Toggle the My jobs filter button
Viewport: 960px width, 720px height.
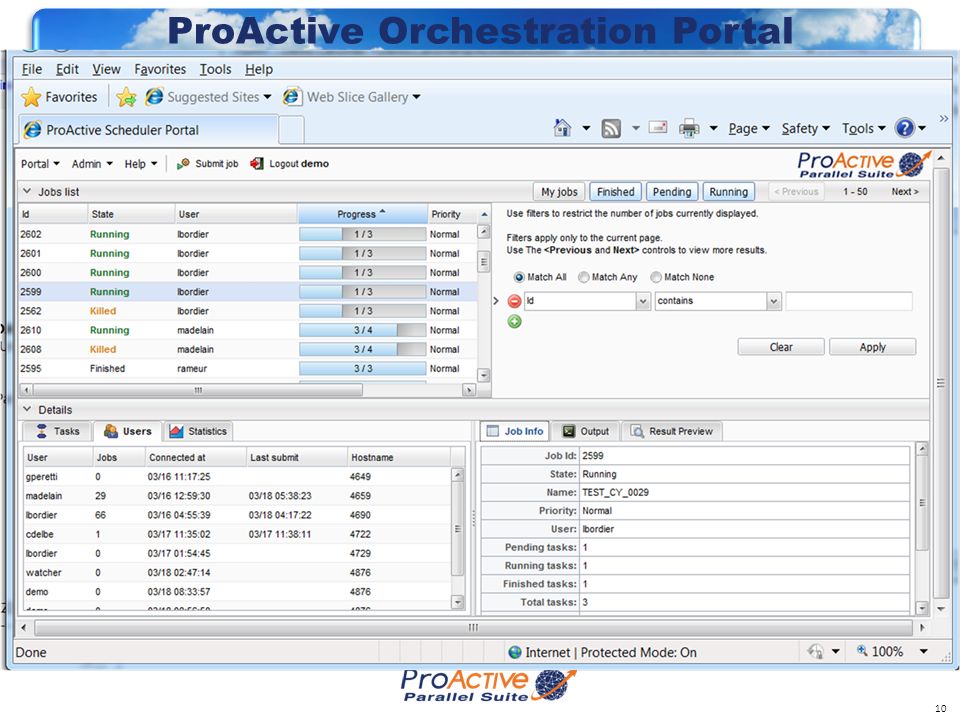[559, 192]
